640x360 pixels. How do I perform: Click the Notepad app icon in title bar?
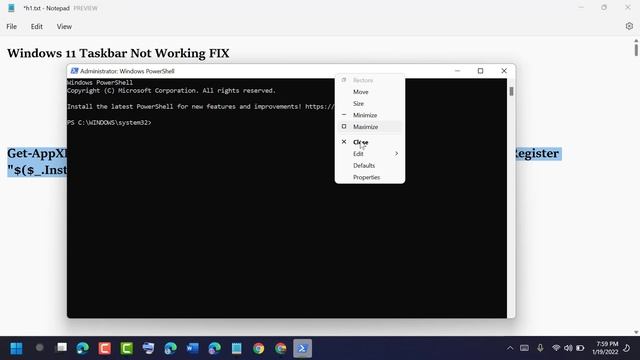pyautogui.click(x=11, y=8)
